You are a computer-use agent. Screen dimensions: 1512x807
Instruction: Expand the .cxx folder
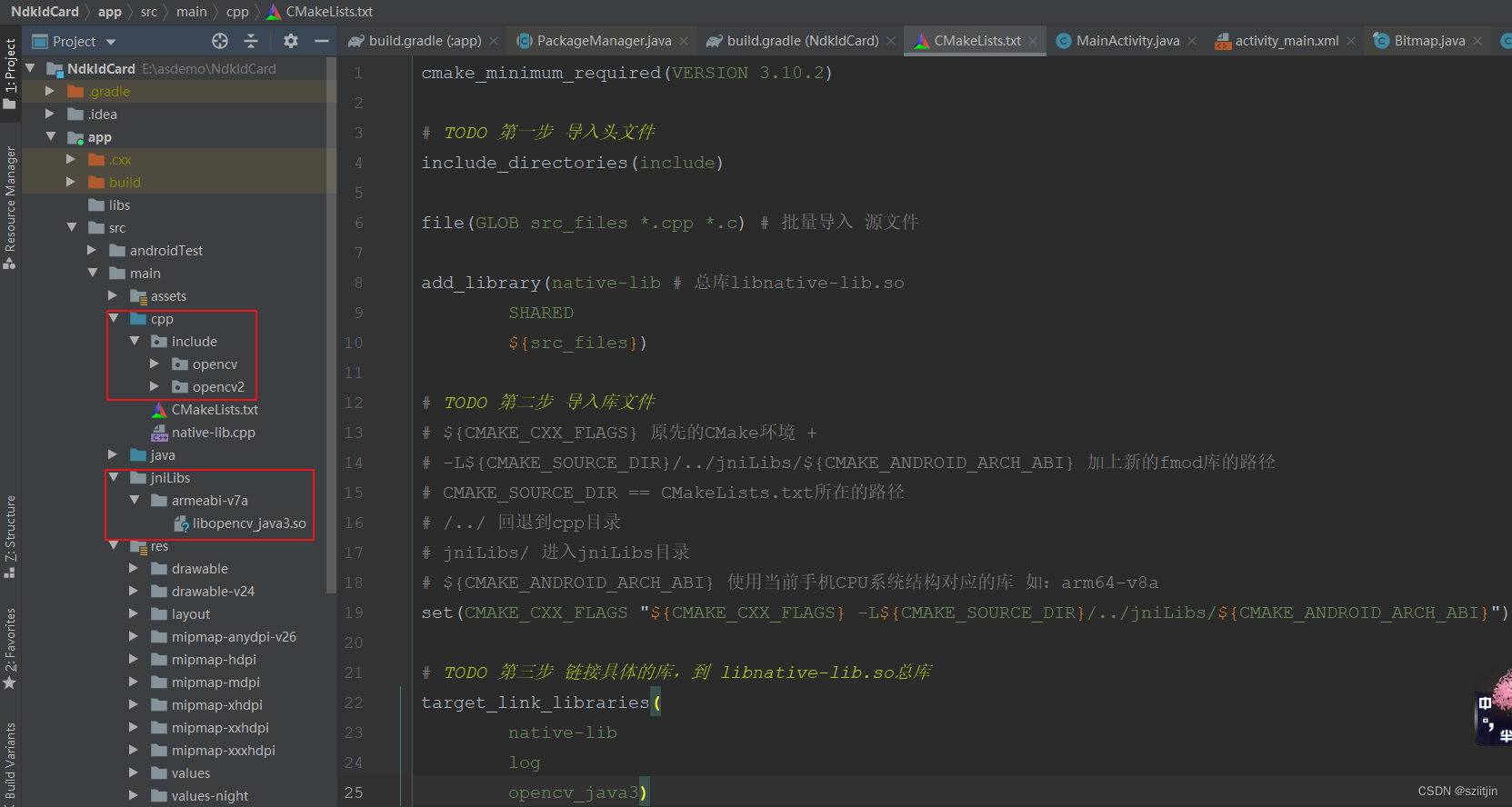coord(71,159)
